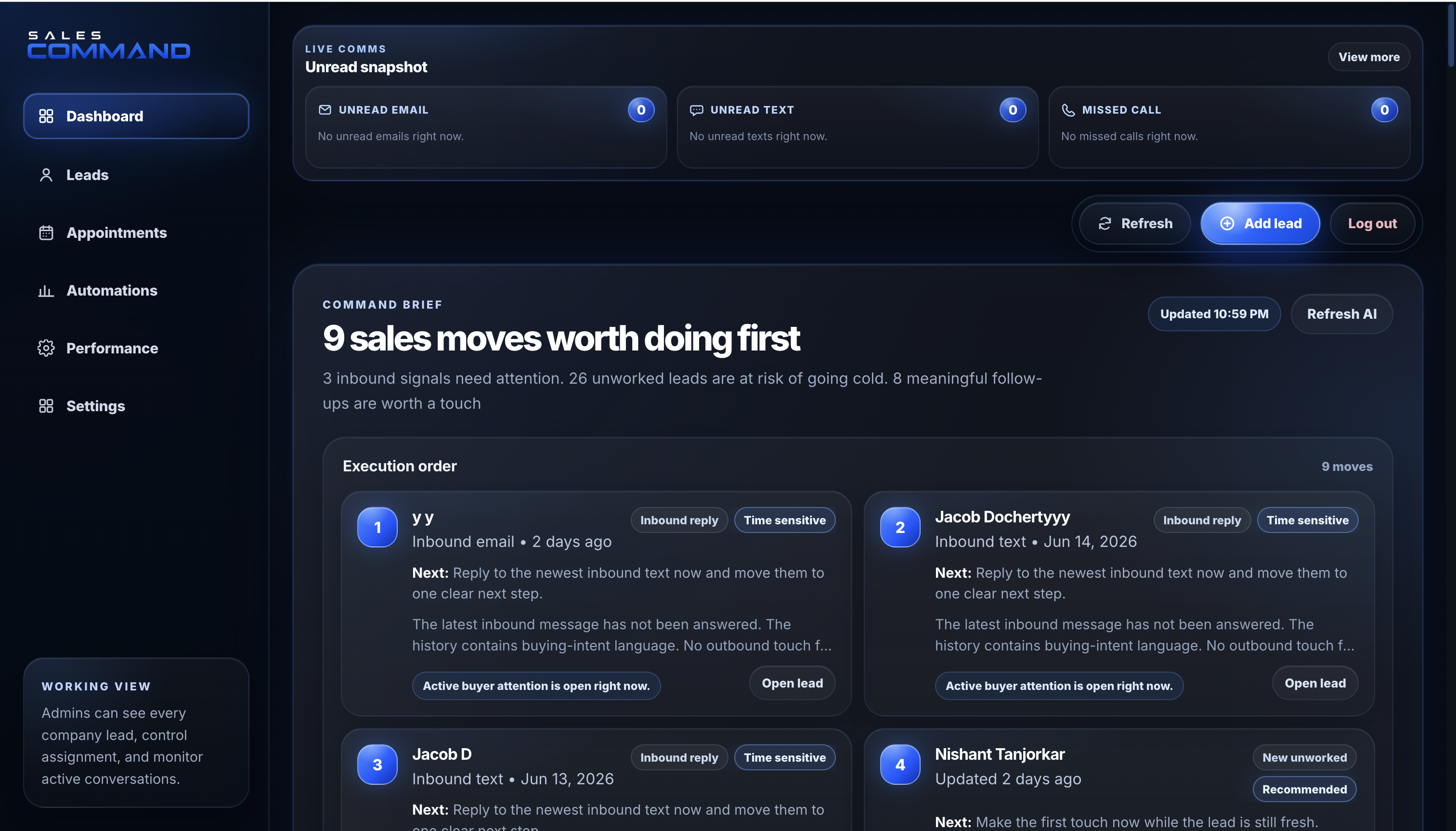Click Inbound reply tag on Jacob D card
Viewport: 1456px width, 831px height.
tap(679, 757)
